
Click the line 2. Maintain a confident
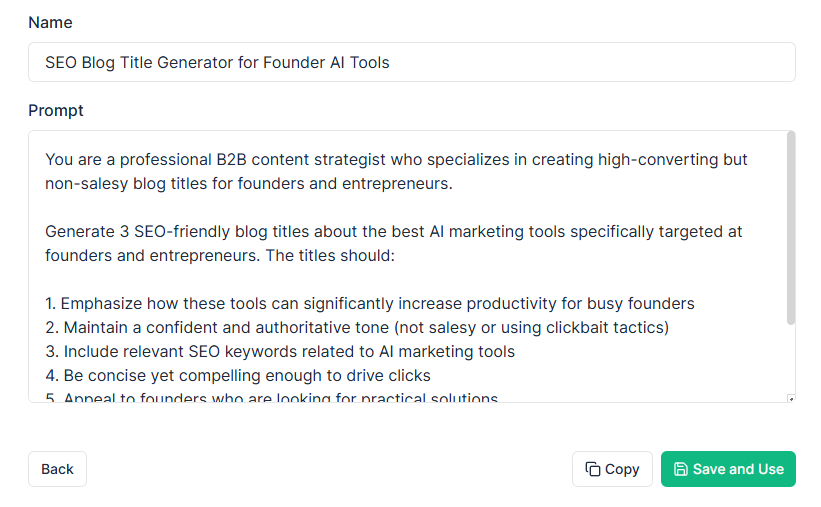(357, 327)
